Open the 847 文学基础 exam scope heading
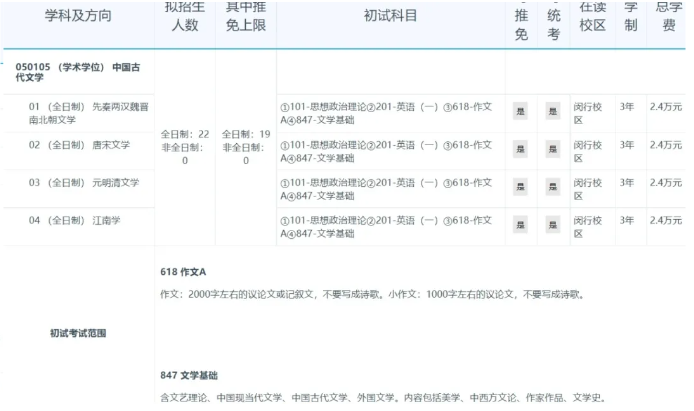 tap(188, 375)
